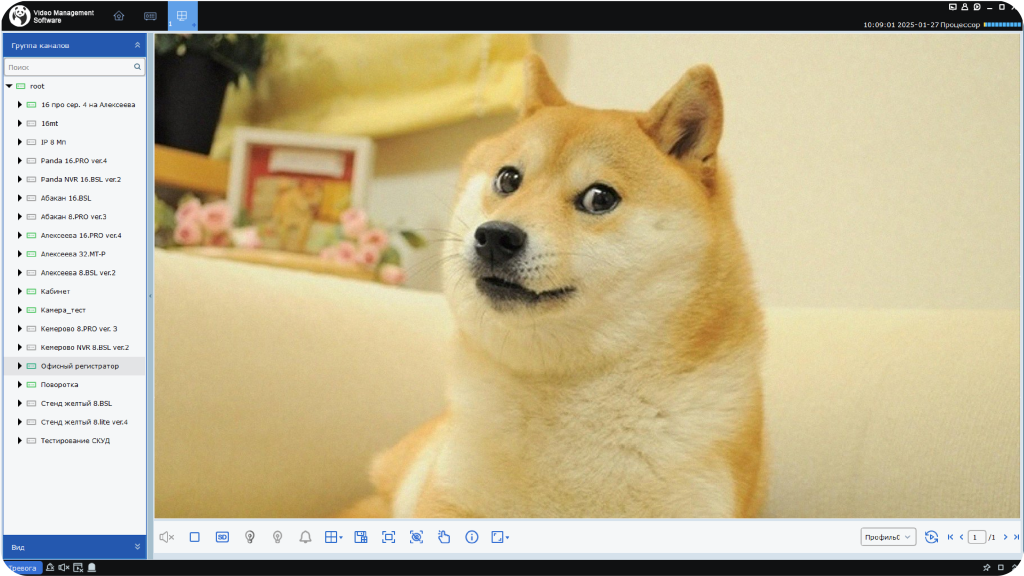Image resolution: width=1024 pixels, height=576 pixels.
Task: Go to the last view page
Action: 1016,537
